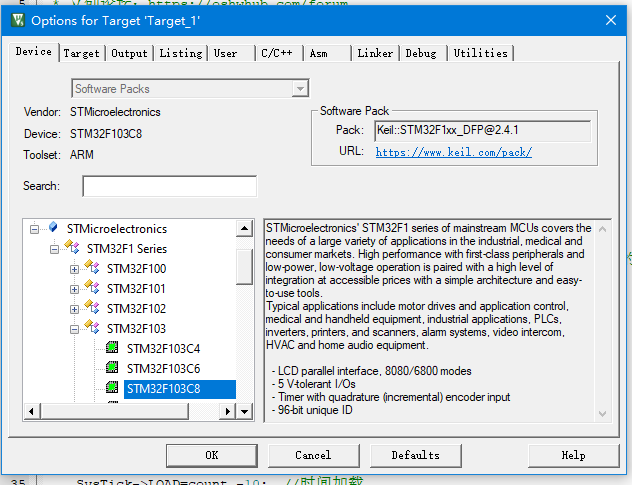Click device tree vertical scrollbar thumb

pyautogui.click(x=244, y=267)
